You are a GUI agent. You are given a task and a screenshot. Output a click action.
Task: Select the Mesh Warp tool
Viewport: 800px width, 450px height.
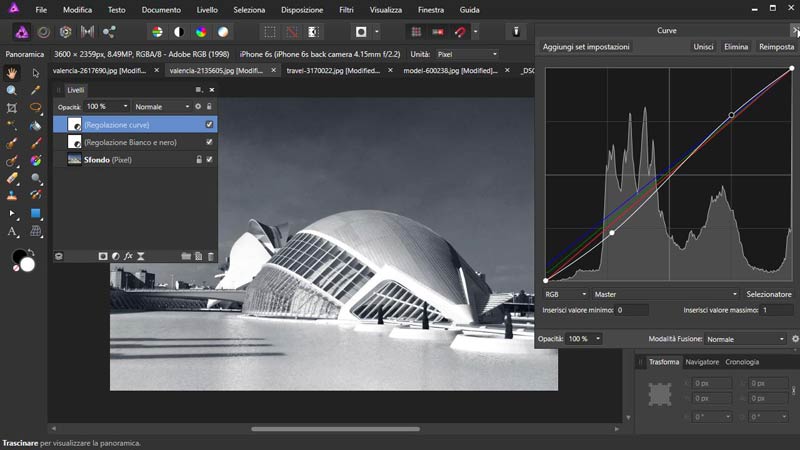click(35, 231)
